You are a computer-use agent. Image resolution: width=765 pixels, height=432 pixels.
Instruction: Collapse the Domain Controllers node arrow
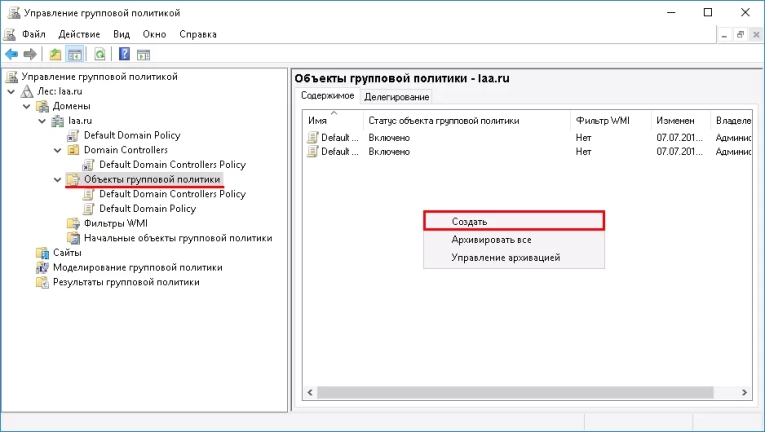pyautogui.click(x=57, y=150)
